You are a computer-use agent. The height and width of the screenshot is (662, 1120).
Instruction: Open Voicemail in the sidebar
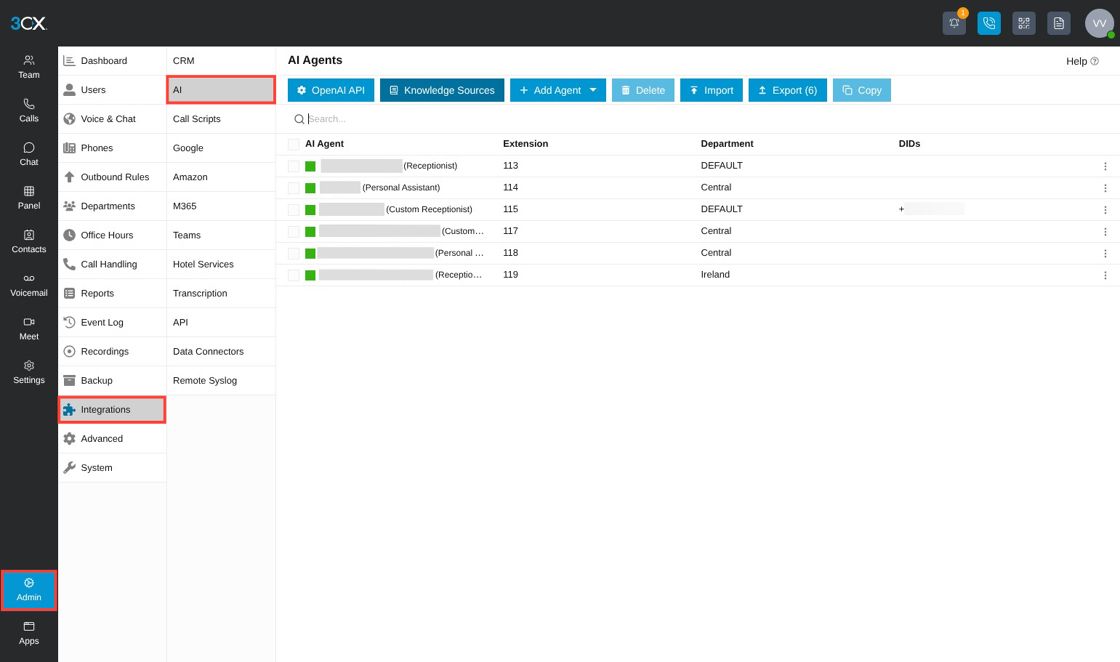pos(29,285)
